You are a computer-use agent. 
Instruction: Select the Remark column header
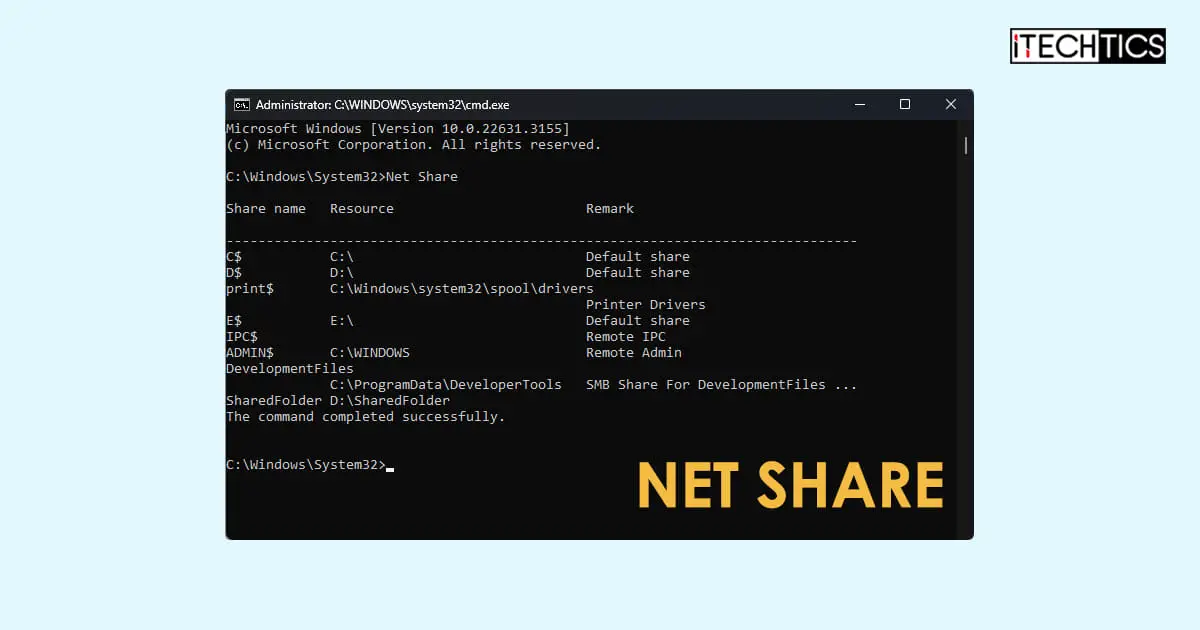coord(609,208)
